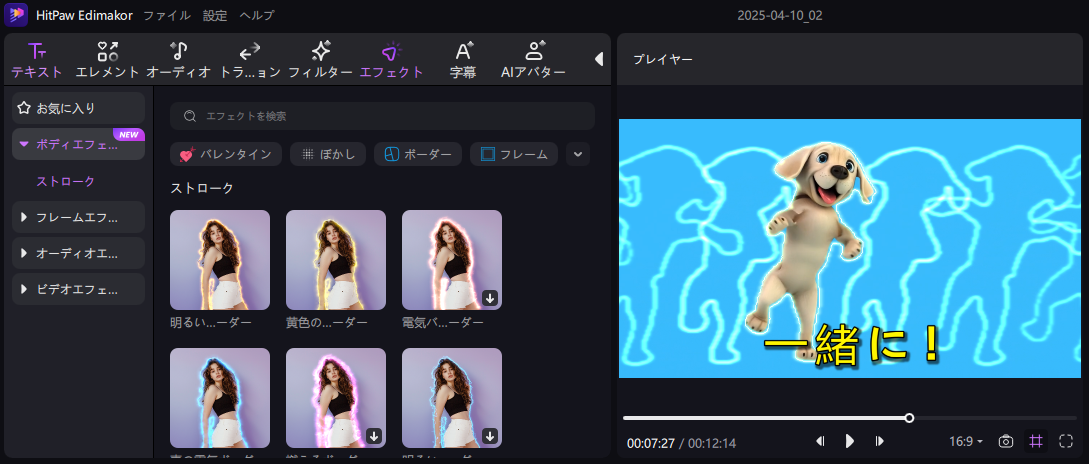Expand the オーディオエ… category

[x=78, y=253]
